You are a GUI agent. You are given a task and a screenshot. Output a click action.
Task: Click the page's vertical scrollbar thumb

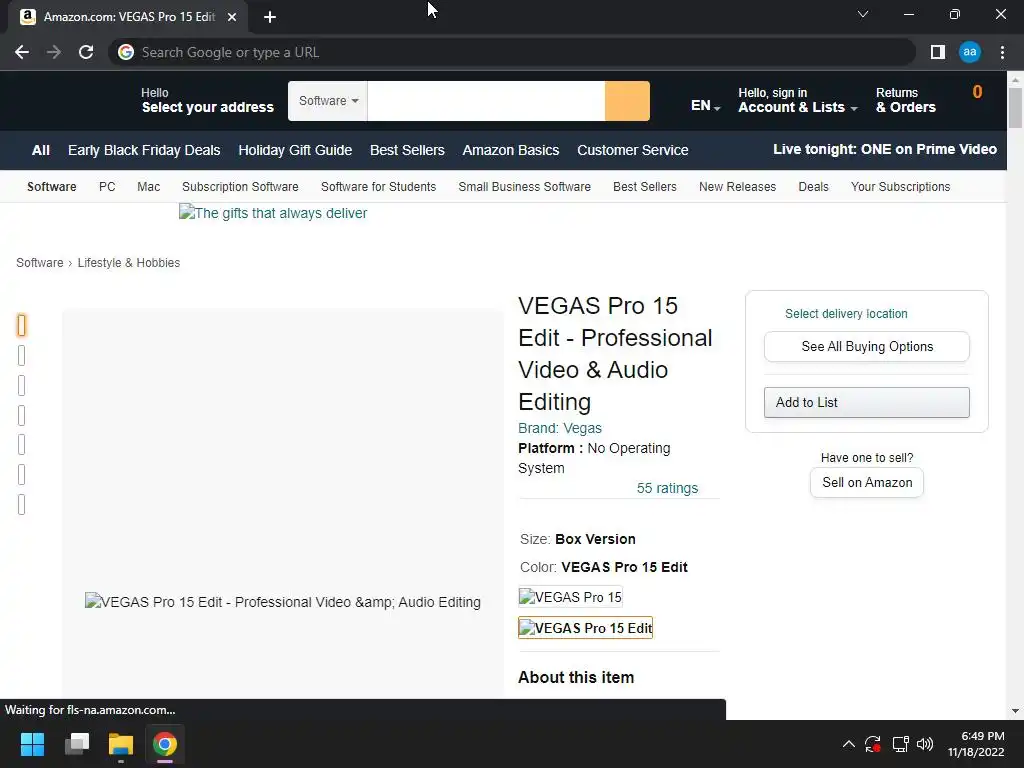click(1015, 108)
